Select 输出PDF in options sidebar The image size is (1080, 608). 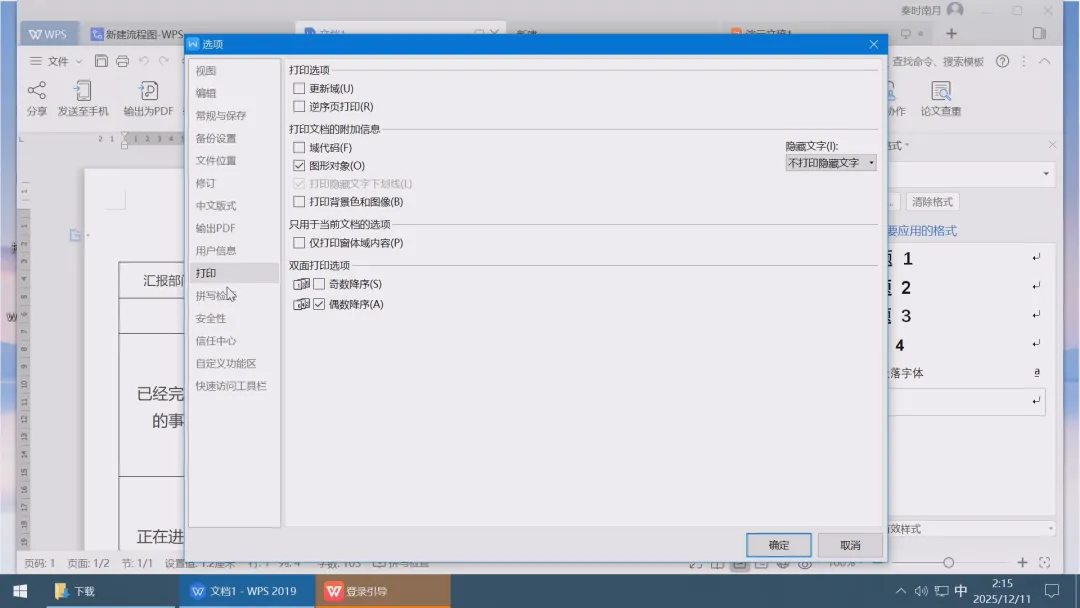point(234,228)
